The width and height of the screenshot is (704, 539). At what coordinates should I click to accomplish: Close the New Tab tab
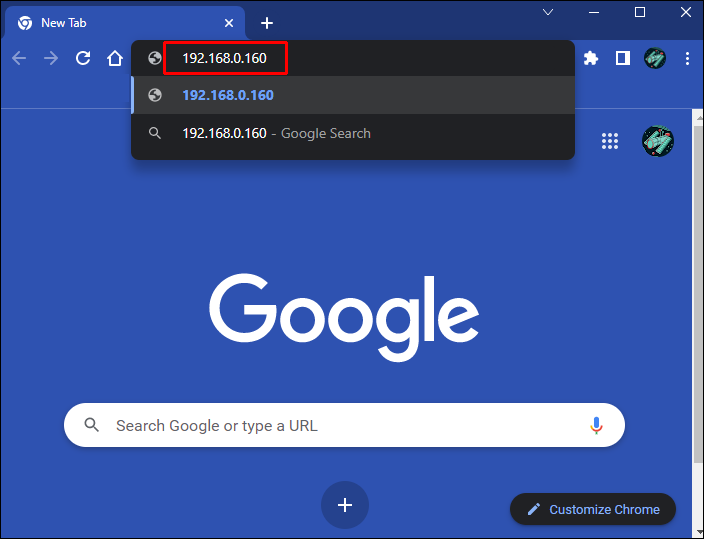pos(229,23)
